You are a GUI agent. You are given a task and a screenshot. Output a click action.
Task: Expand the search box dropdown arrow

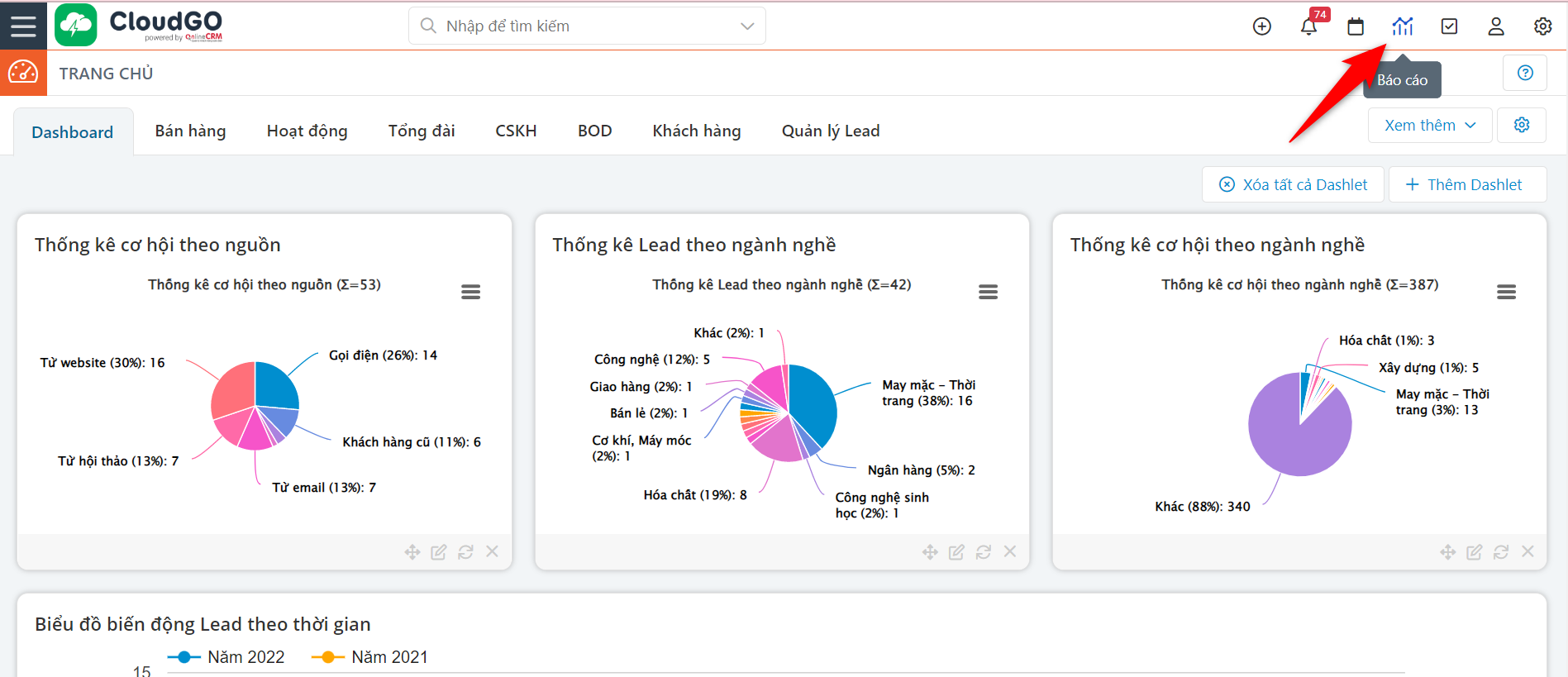tap(747, 26)
